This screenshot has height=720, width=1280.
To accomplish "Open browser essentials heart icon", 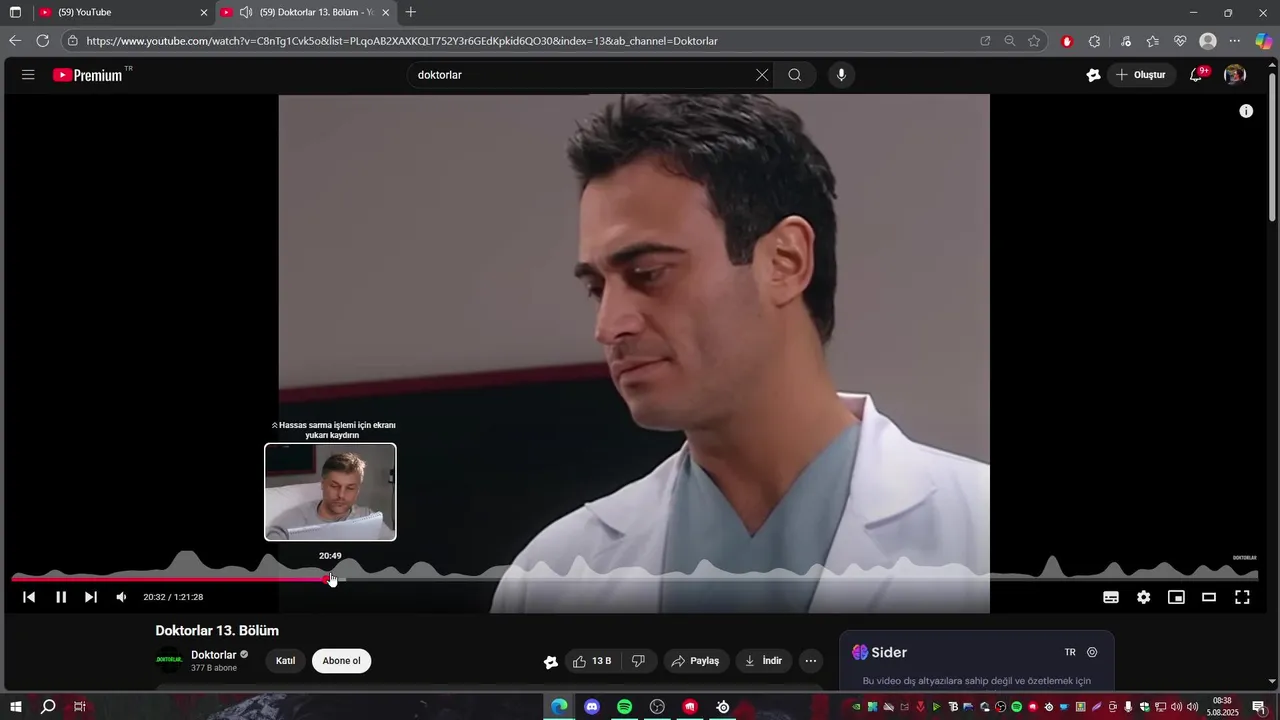I will tap(1180, 41).
